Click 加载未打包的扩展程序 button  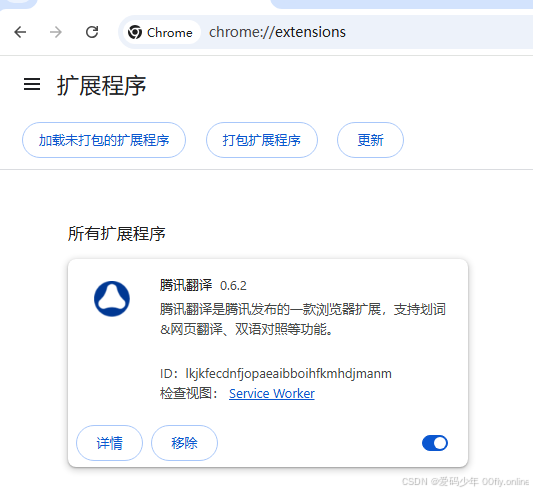(x=104, y=140)
